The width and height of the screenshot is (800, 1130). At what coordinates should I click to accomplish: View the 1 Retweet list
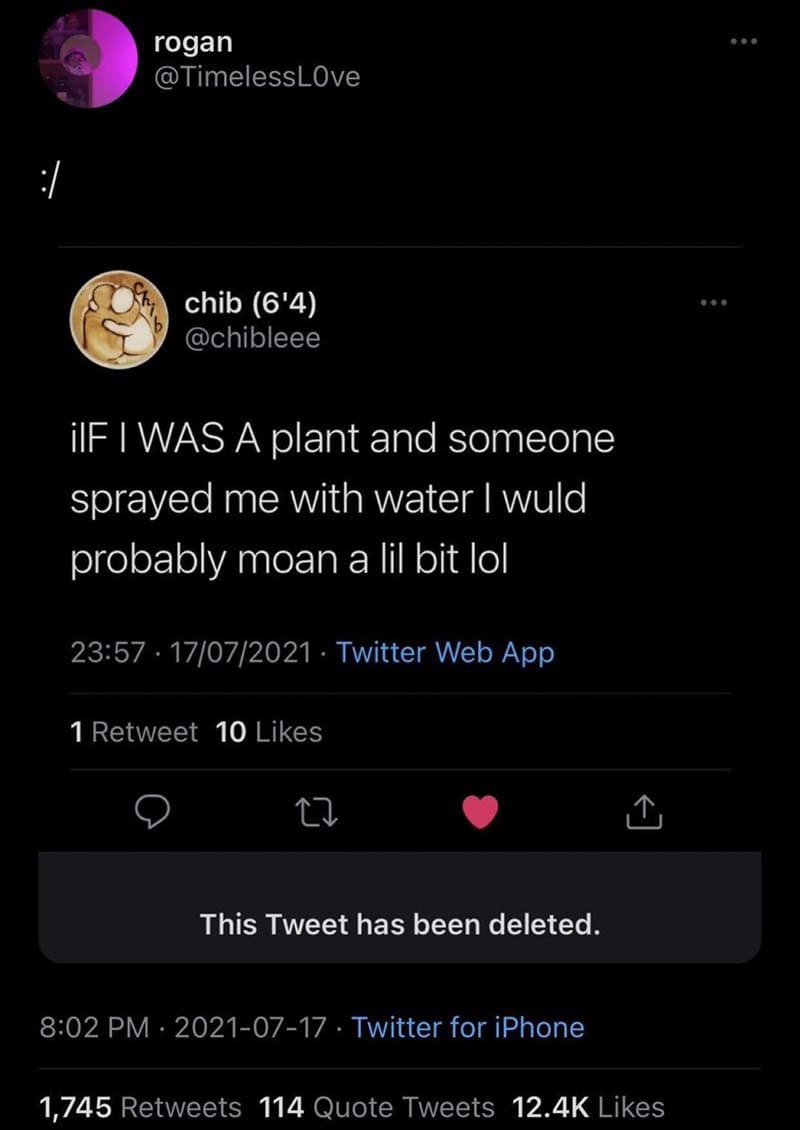pos(134,732)
